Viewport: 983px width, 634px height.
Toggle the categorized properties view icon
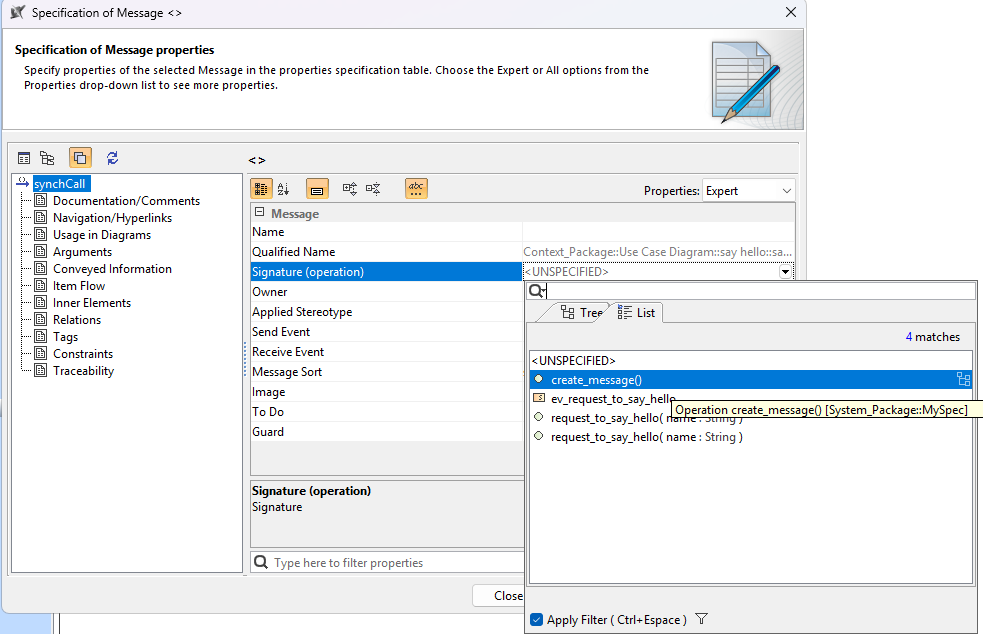click(261, 188)
